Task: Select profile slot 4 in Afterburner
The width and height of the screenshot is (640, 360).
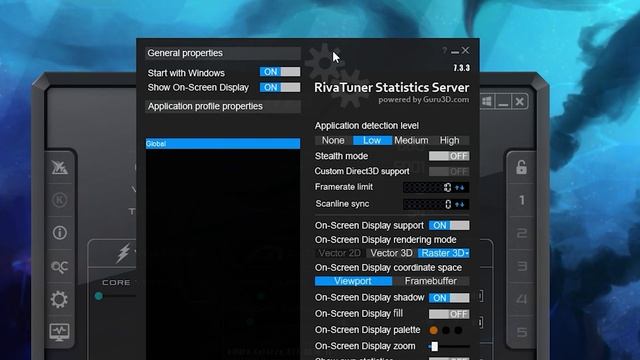Action: (522, 299)
